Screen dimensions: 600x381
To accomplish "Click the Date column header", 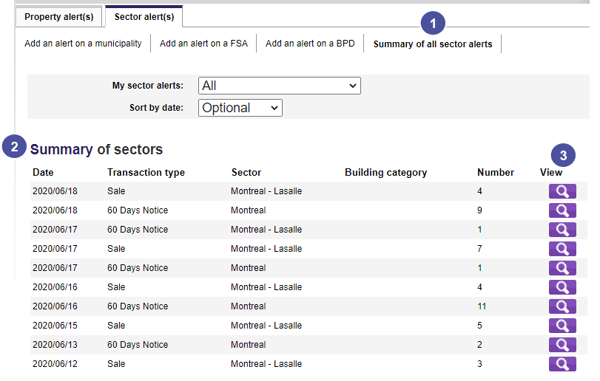I will click(43, 173).
